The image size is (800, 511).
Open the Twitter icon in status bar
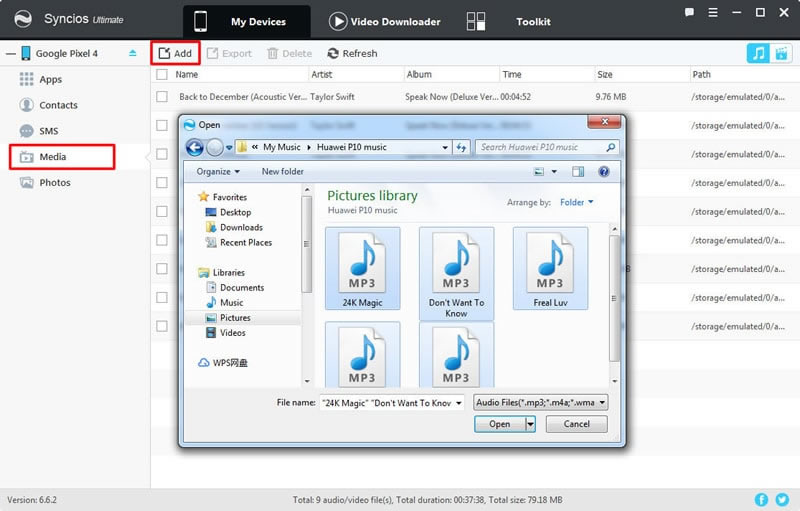782,499
